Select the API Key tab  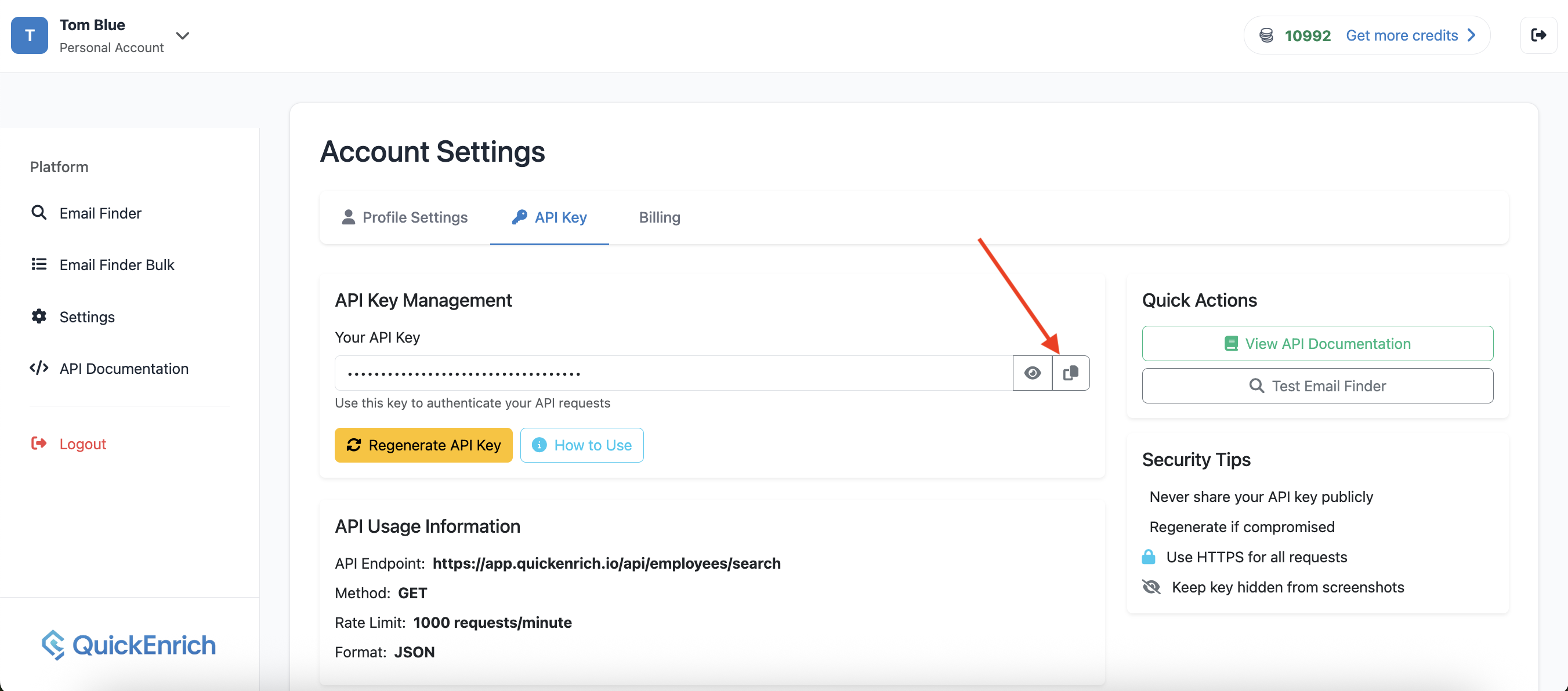tap(549, 217)
